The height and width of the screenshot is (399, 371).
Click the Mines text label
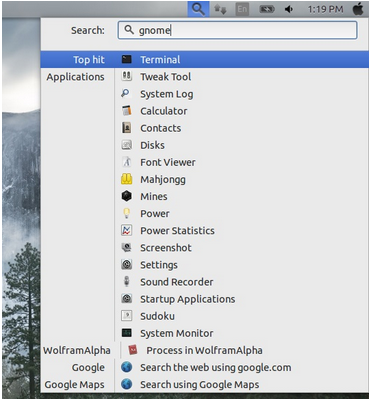coord(154,196)
